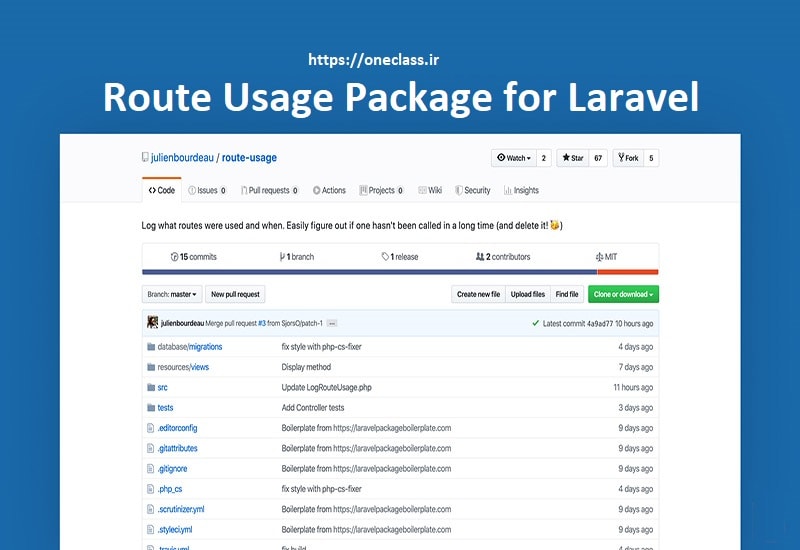The image size is (800, 550).
Task: Switch to the Code tab
Action: pos(162,190)
